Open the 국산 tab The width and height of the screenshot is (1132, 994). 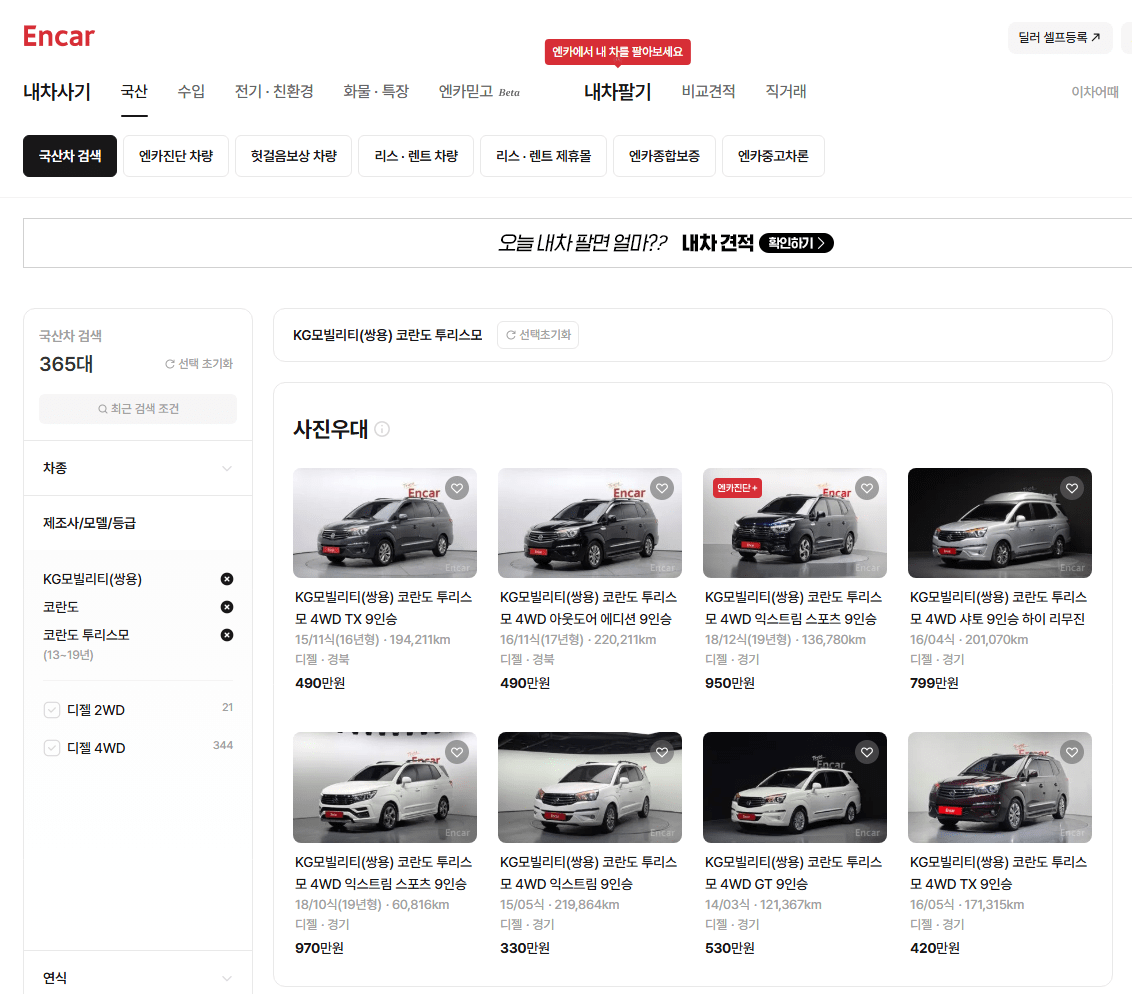(134, 92)
